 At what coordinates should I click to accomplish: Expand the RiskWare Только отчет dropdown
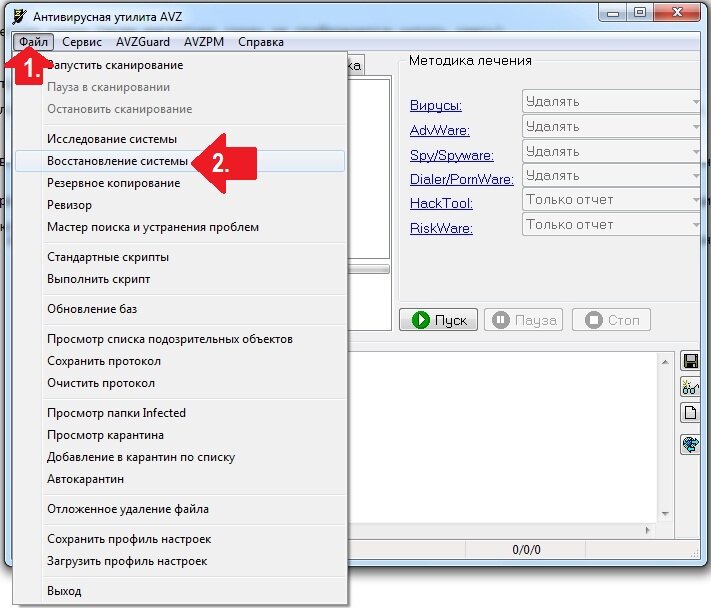click(x=612, y=224)
